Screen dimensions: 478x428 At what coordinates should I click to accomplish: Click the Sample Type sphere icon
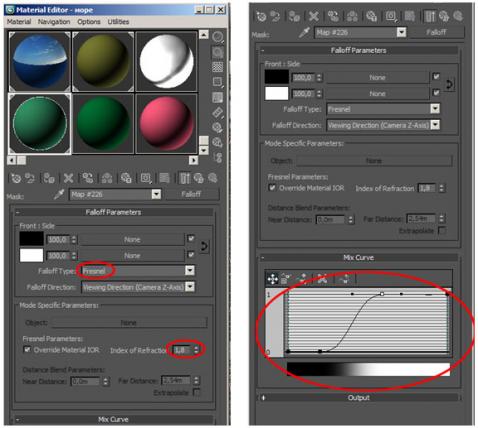click(218, 37)
